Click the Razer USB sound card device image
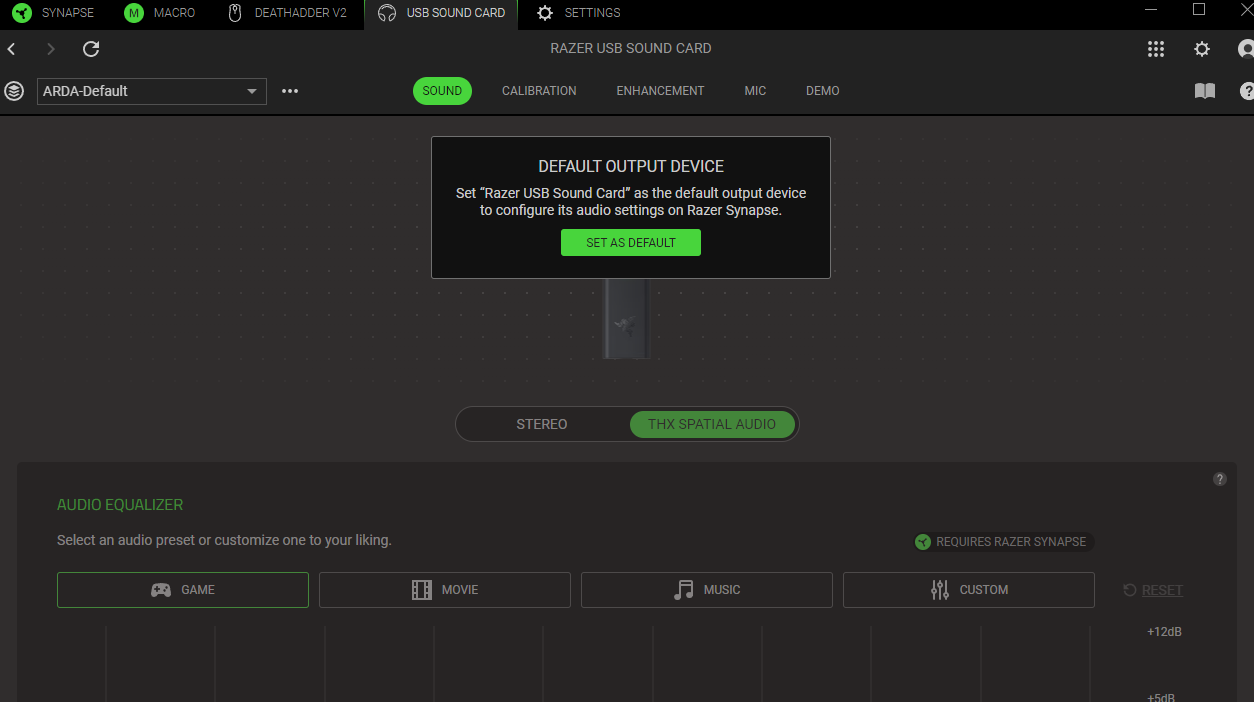 coord(628,318)
